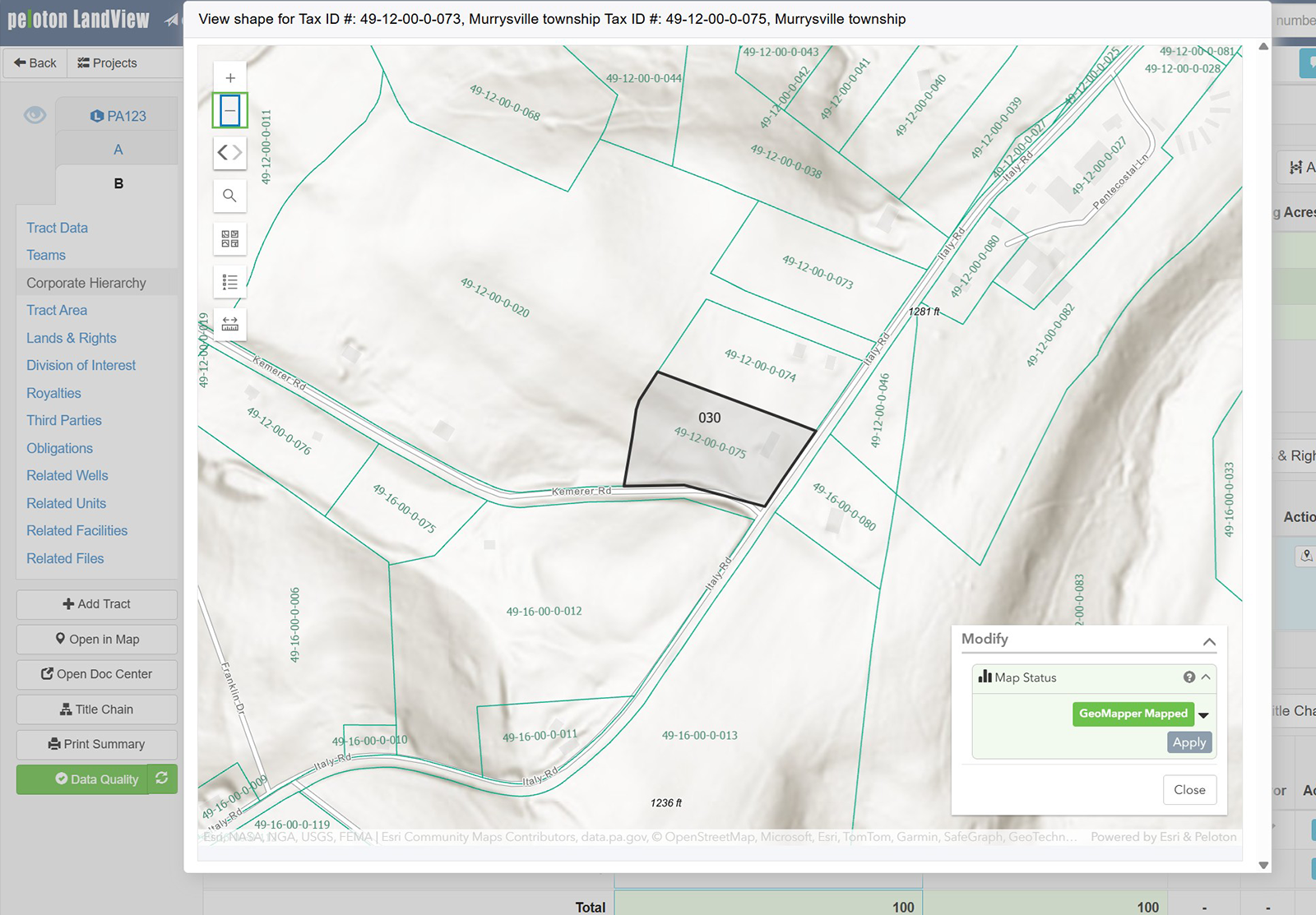This screenshot has height=915, width=1316.
Task: Select Corporate Hierarchy in the sidebar
Action: coord(86,282)
